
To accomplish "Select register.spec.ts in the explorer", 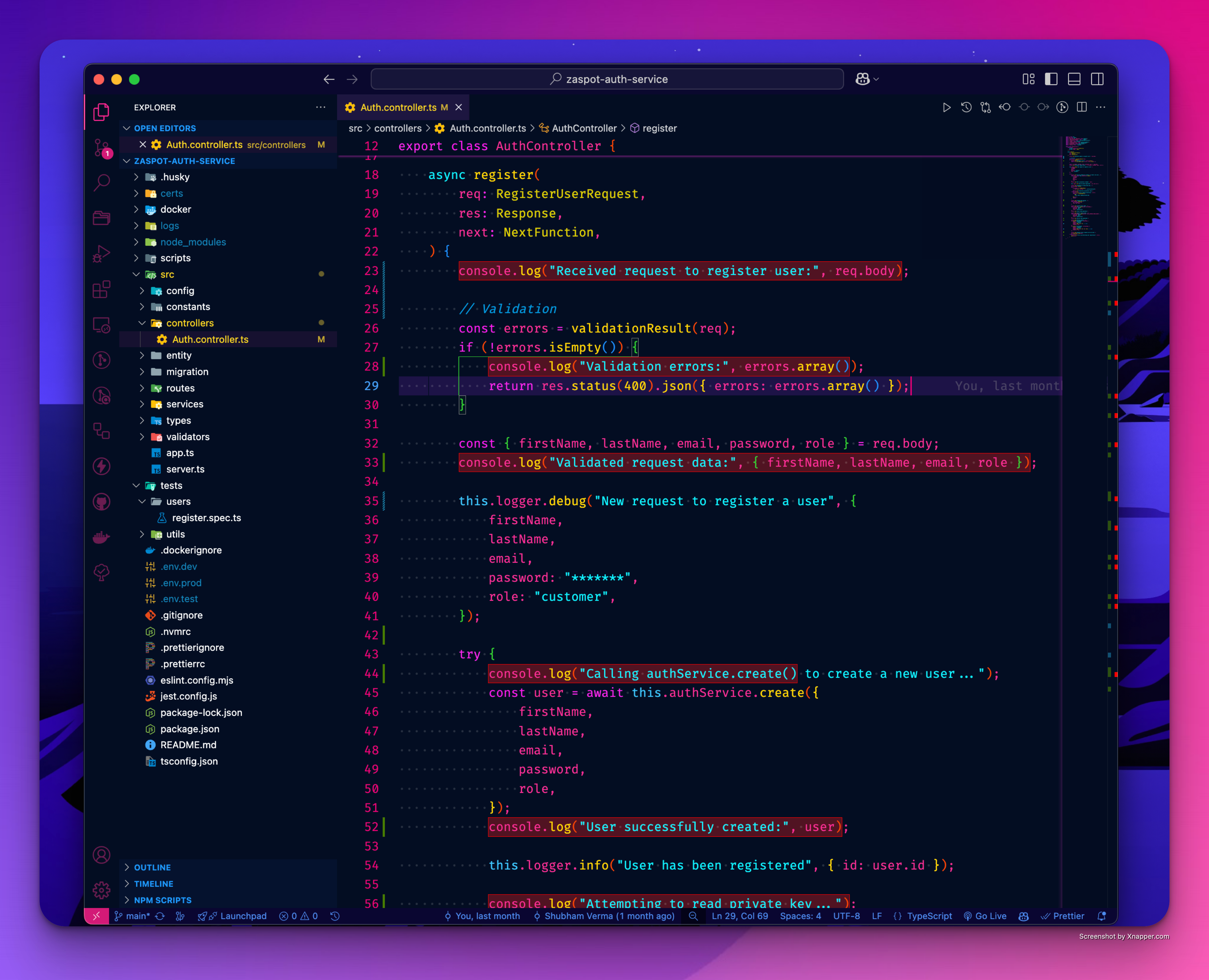I will click(206, 518).
